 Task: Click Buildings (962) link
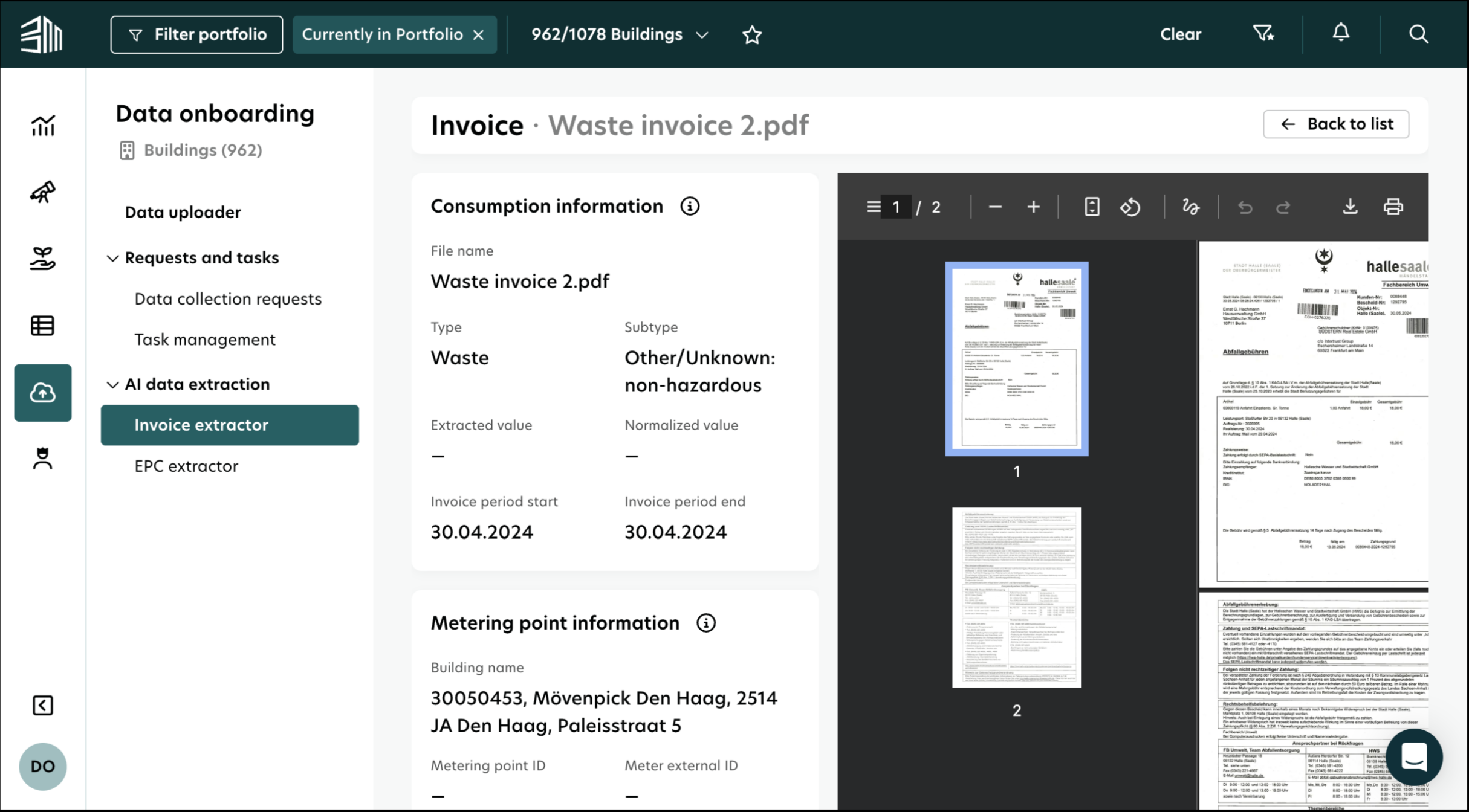point(191,150)
